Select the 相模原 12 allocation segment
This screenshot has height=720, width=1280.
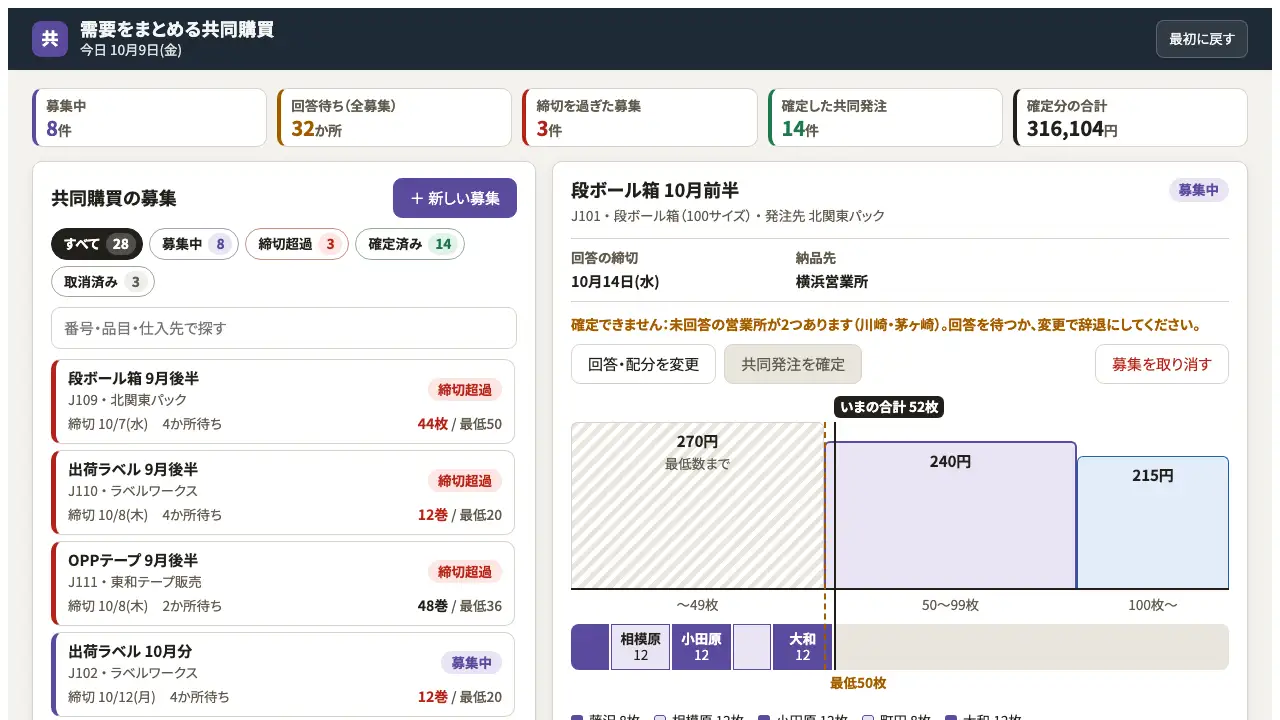(640, 647)
